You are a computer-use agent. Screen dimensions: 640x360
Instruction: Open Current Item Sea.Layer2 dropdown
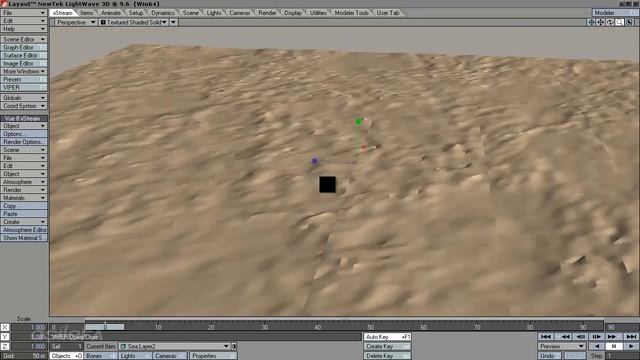tap(174, 346)
